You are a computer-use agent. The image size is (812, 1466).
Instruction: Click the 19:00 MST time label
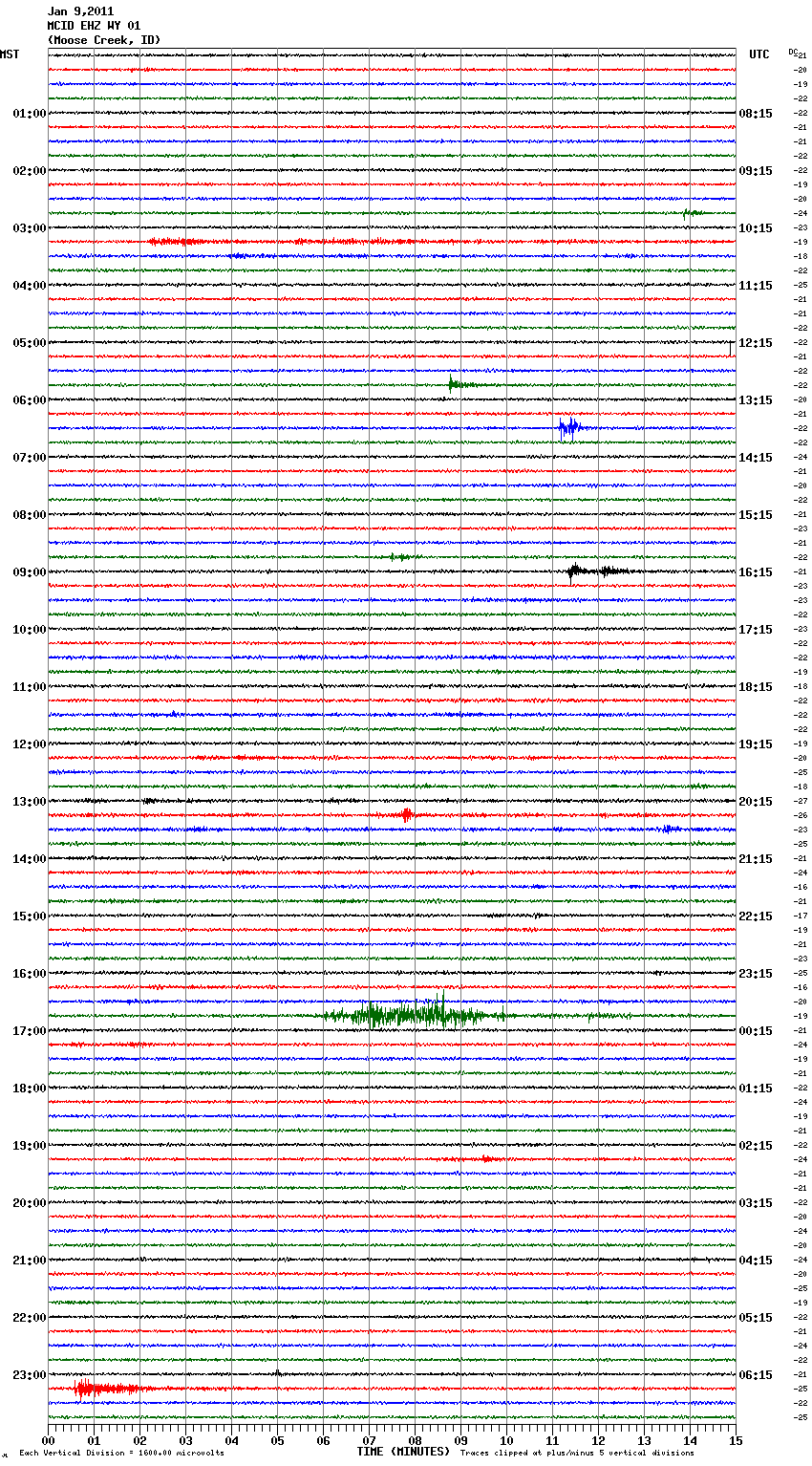coord(30,1146)
